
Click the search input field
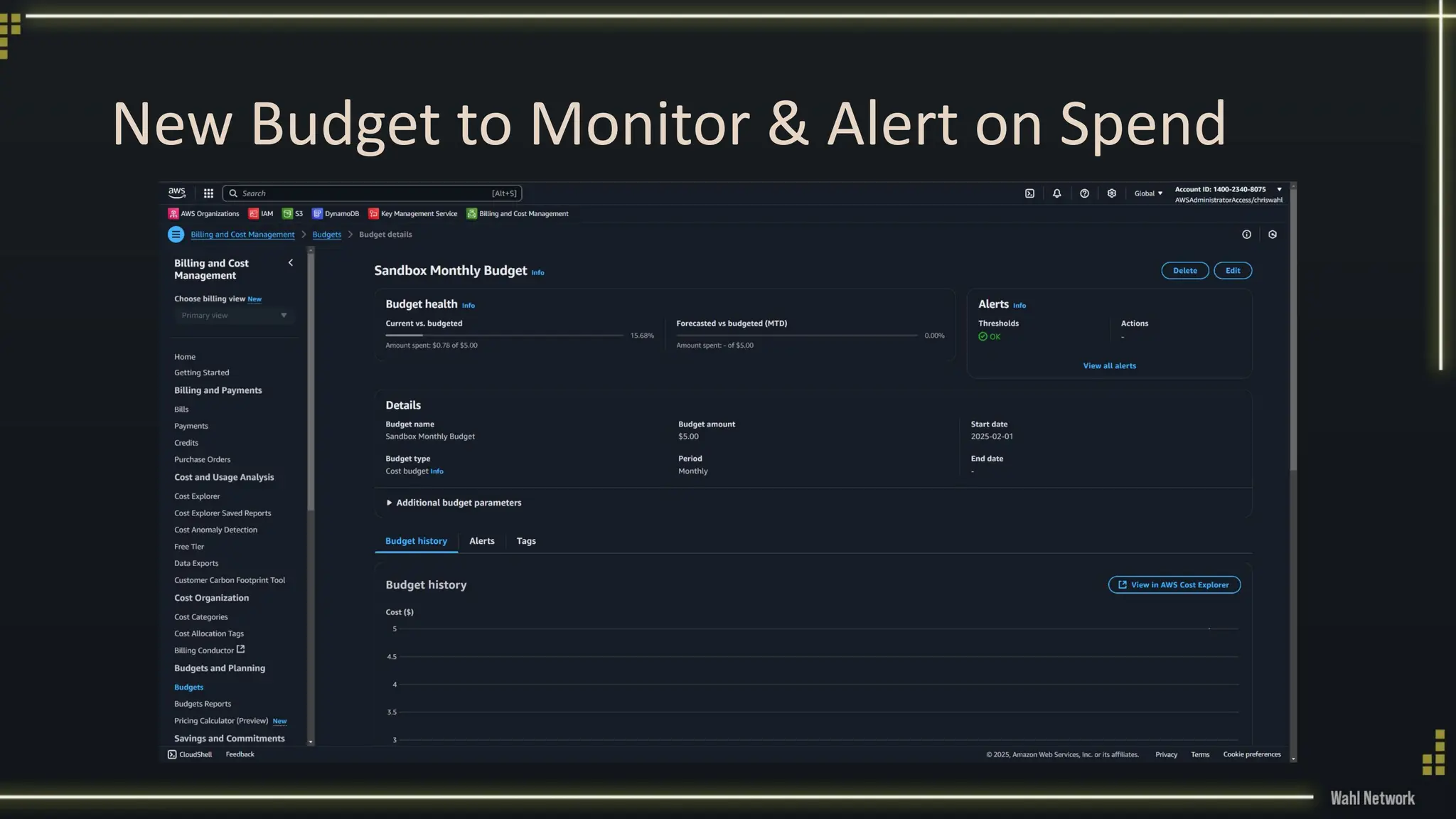point(373,193)
